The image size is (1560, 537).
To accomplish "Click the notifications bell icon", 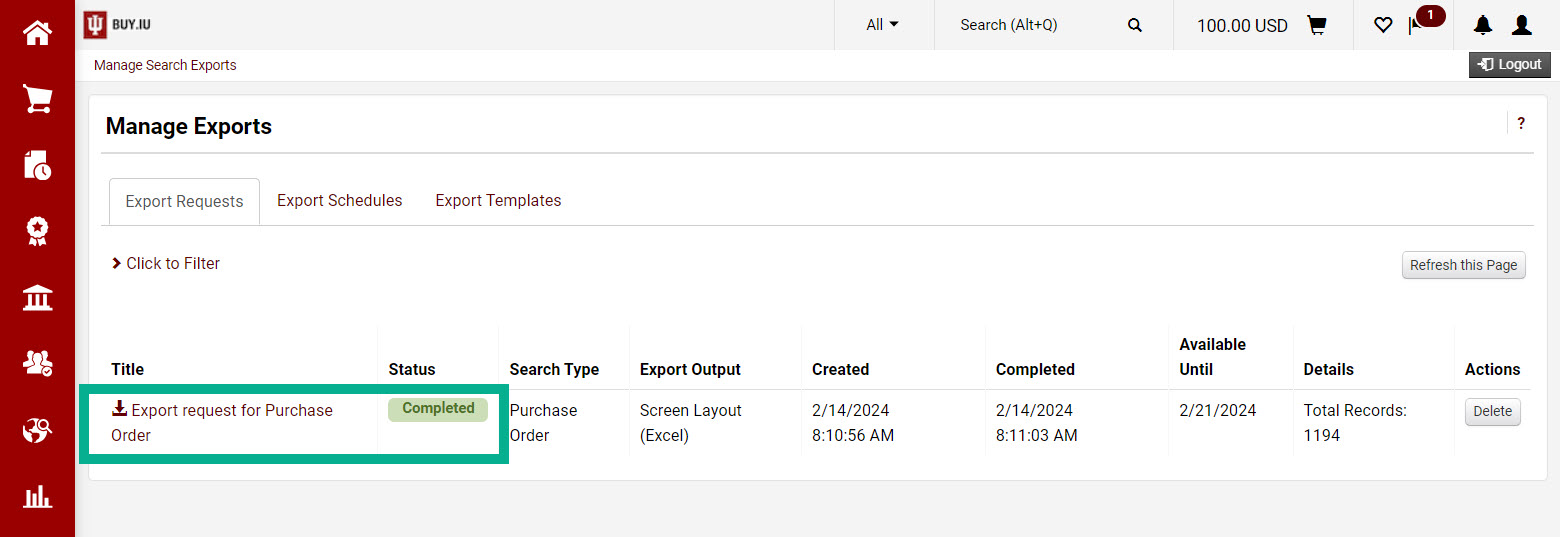I will pos(1483,25).
